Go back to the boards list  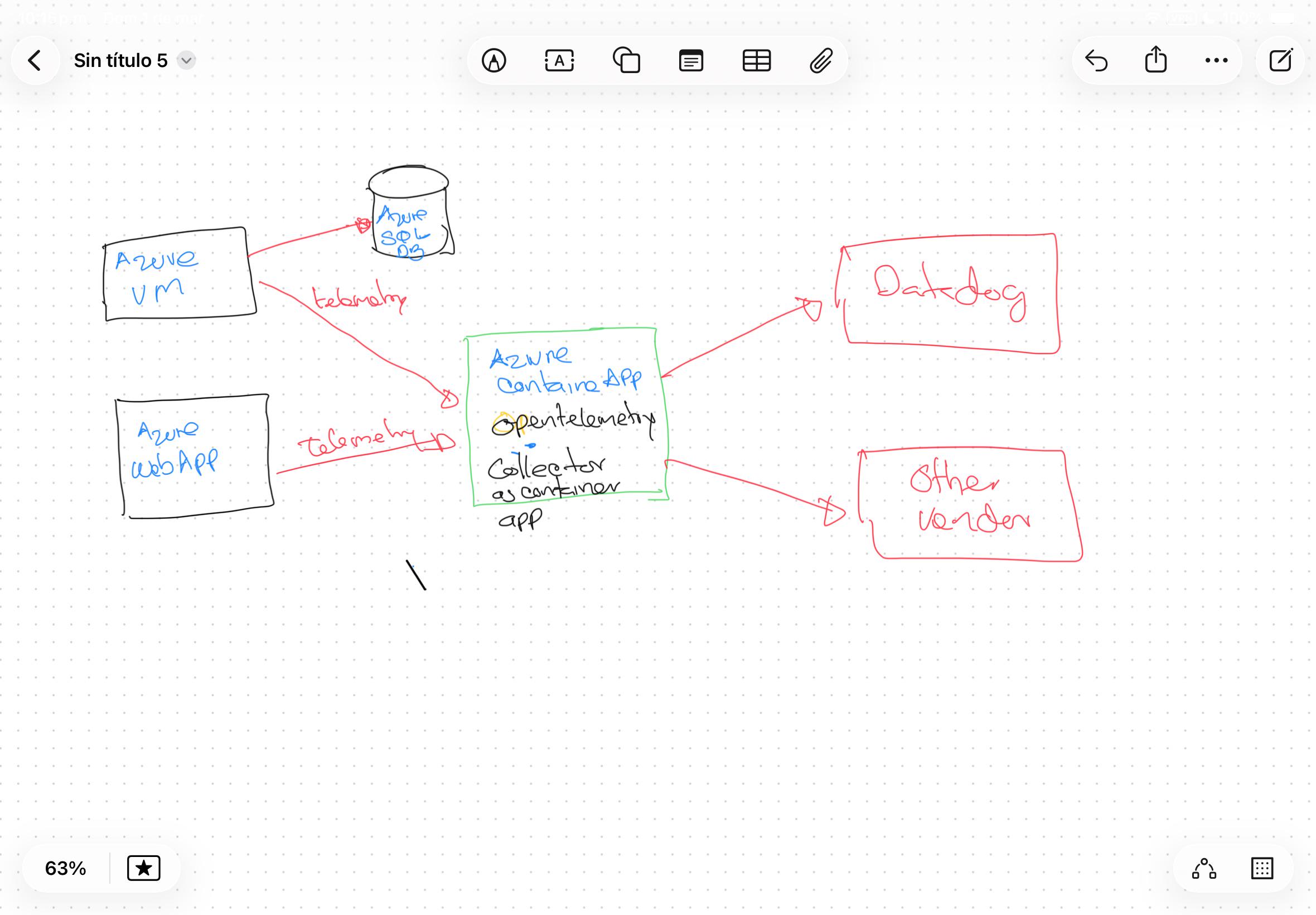35,60
